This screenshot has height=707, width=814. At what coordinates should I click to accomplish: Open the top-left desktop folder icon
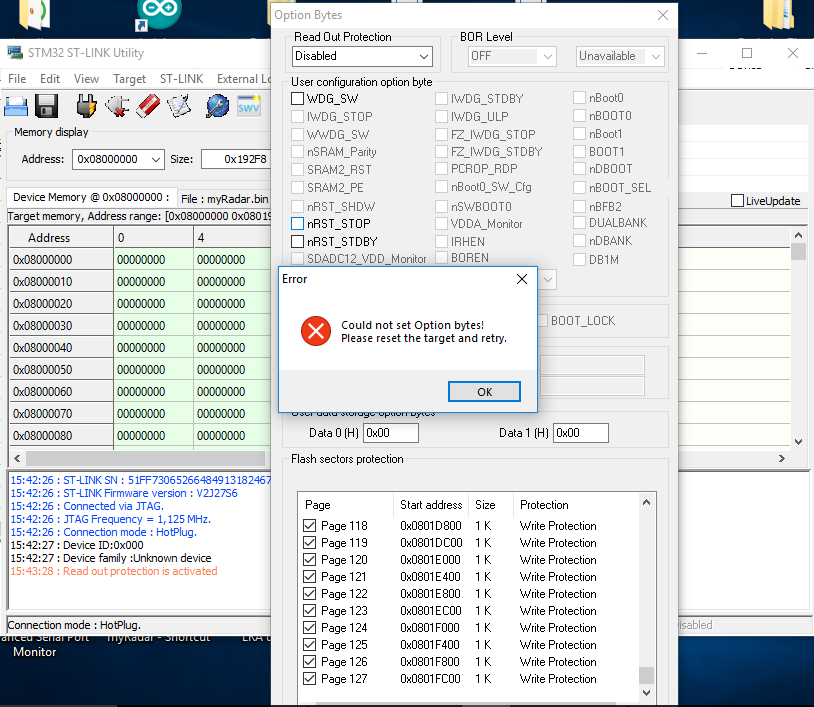pos(34,15)
